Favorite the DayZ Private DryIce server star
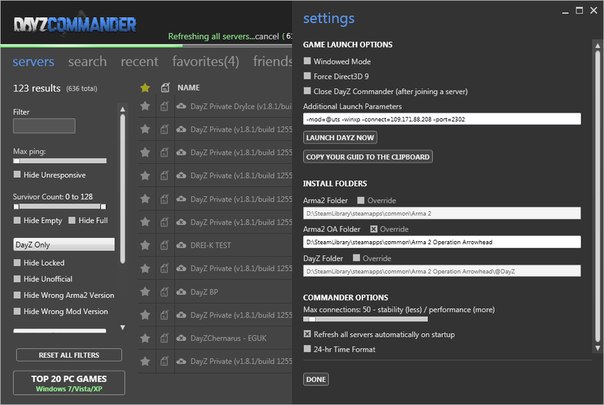Viewport: 604px width, 405px height. tap(145, 106)
